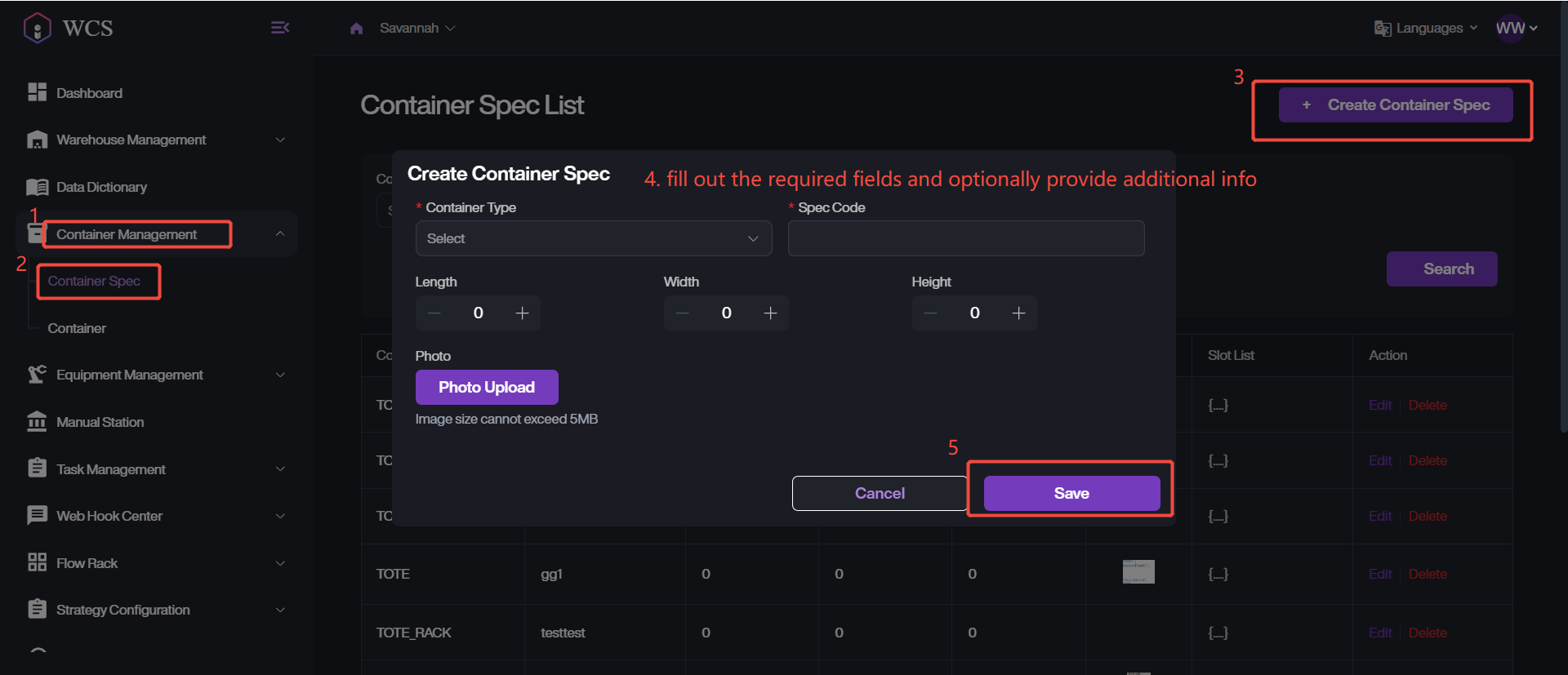
Task: Click the Data Dictionary book icon
Action: pos(37,187)
